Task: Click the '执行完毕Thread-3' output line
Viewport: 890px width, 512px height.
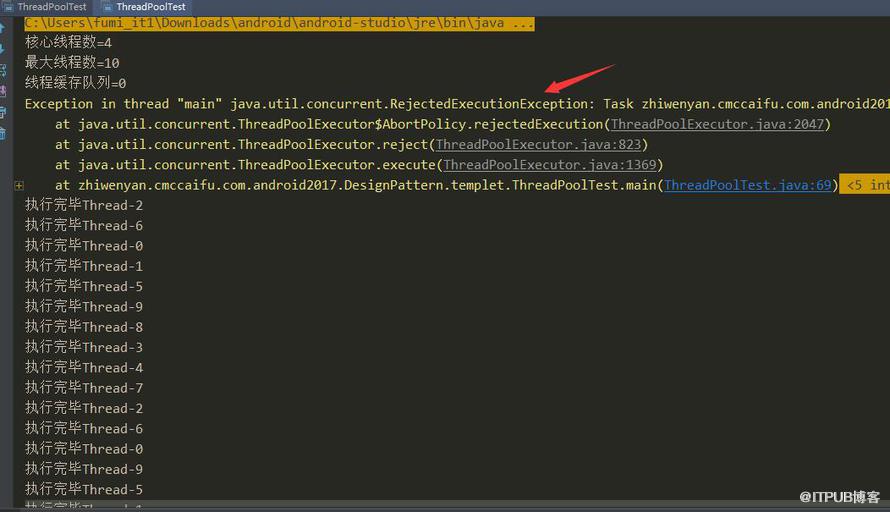Action: [84, 347]
